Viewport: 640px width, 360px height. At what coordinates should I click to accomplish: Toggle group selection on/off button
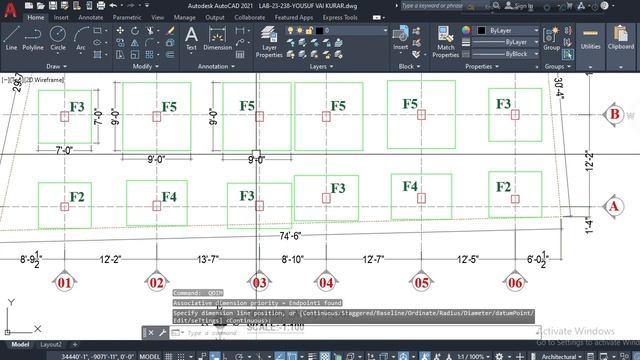pyautogui.click(x=567, y=54)
